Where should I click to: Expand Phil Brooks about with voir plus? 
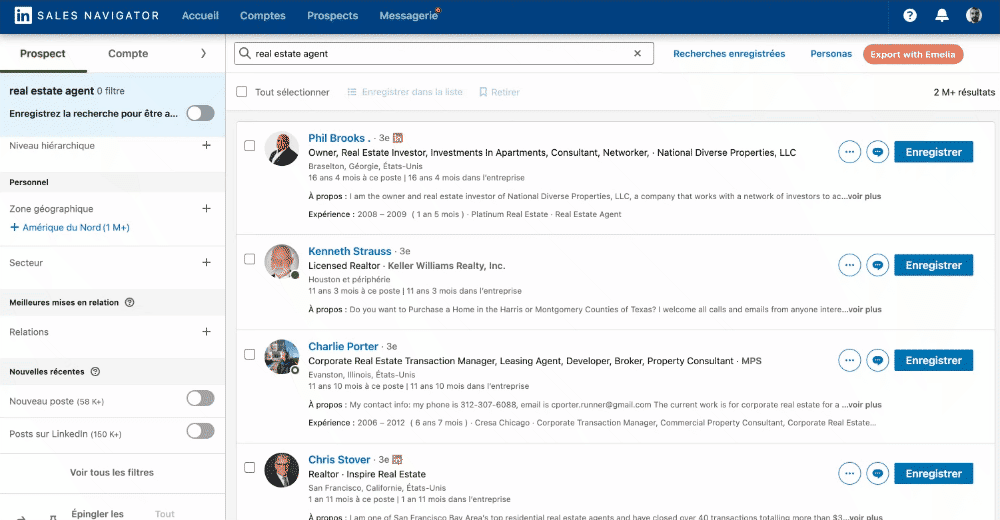pyautogui.click(x=865, y=196)
